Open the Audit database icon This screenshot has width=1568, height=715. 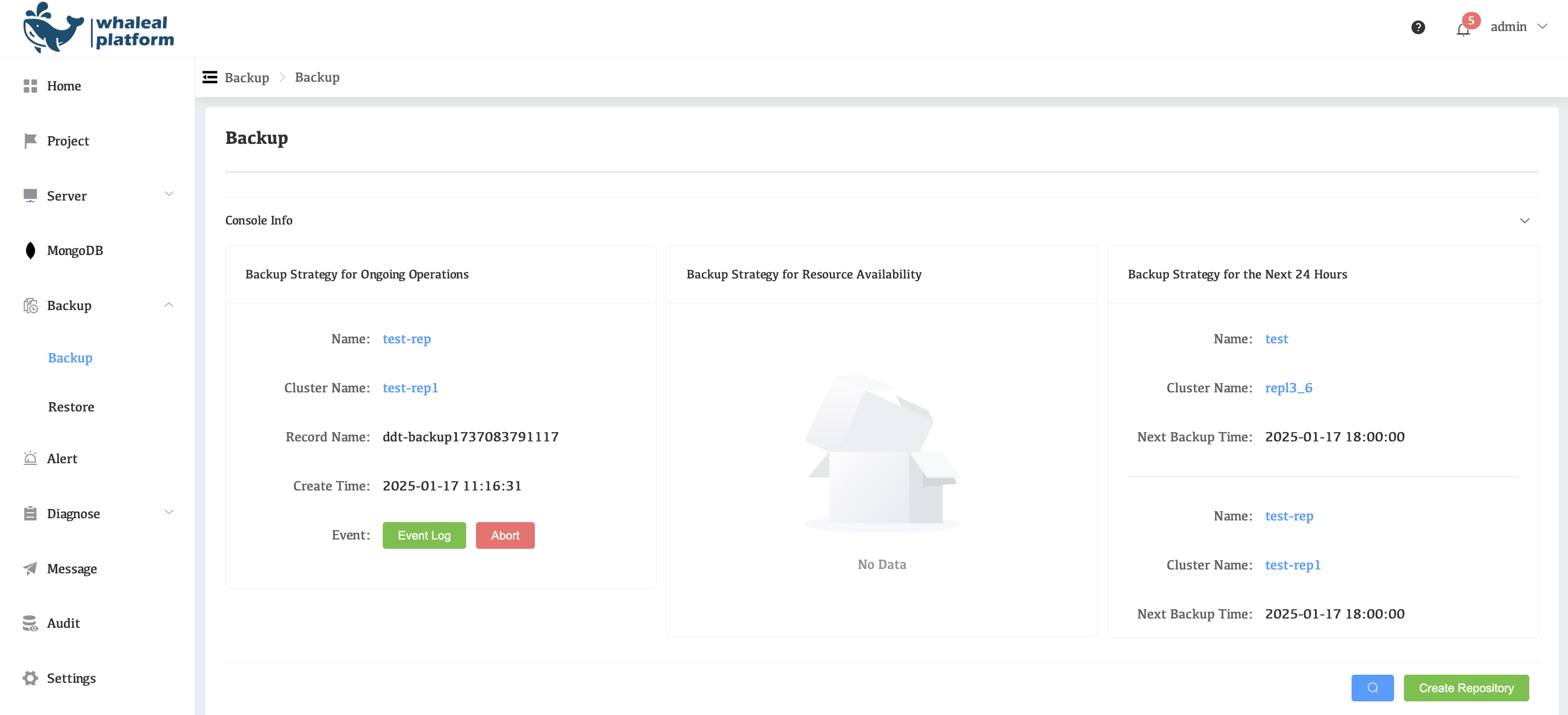pyautogui.click(x=31, y=623)
